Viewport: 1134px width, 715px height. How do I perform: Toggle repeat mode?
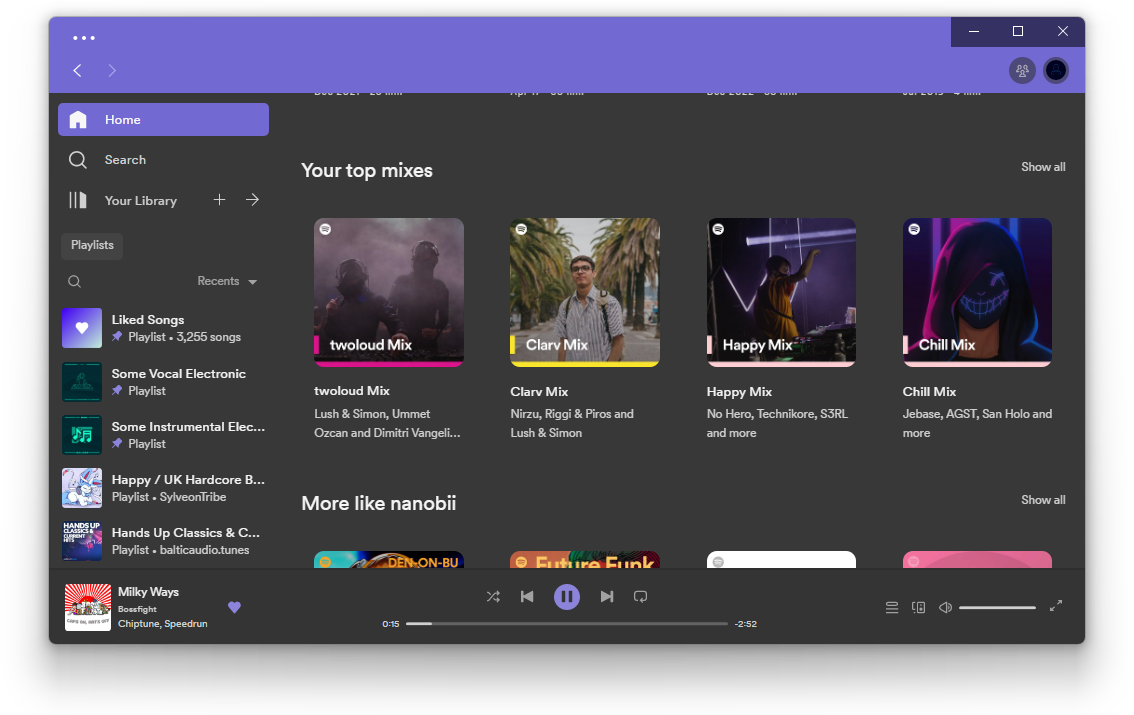click(x=641, y=597)
